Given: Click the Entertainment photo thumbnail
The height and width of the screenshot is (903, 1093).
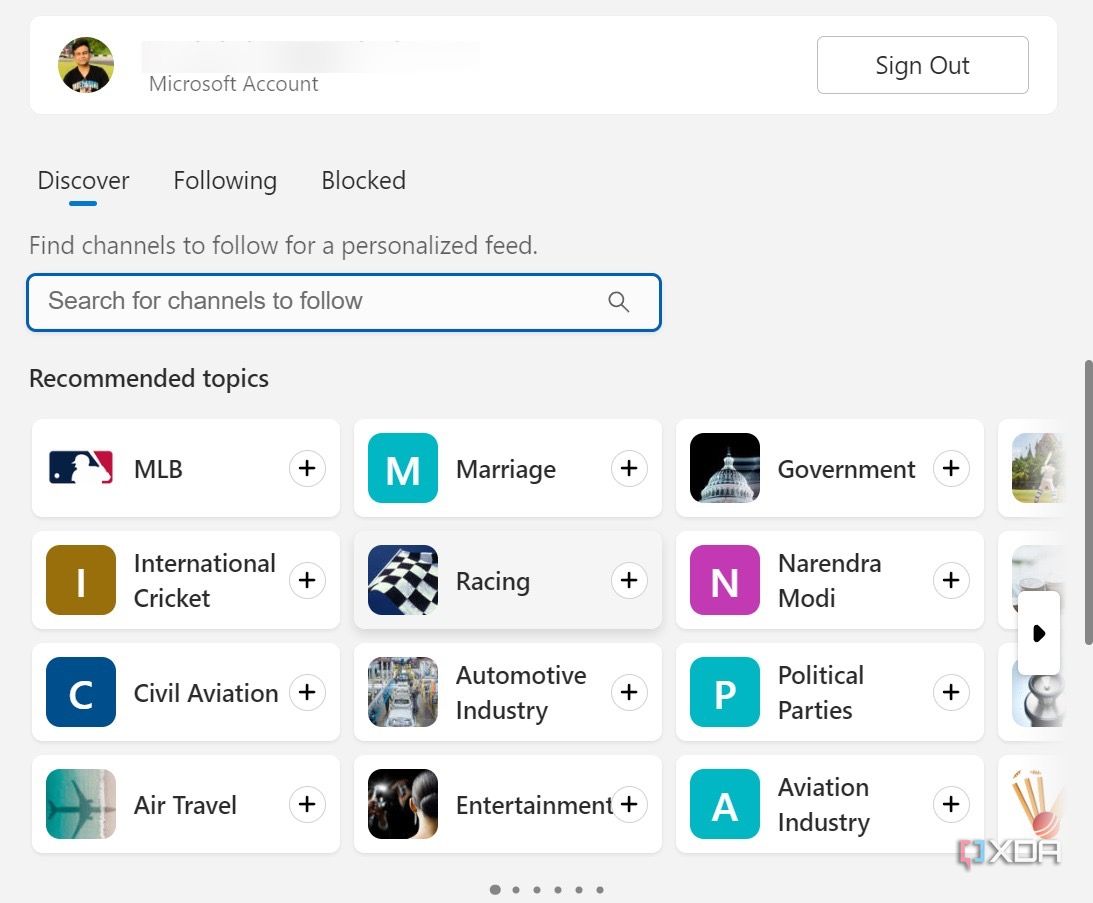Looking at the screenshot, I should tap(403, 804).
